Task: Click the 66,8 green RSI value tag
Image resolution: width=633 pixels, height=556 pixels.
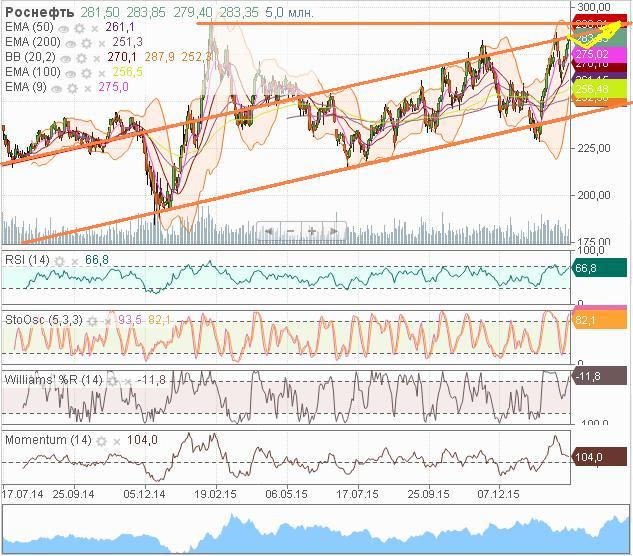Action: pyautogui.click(x=599, y=268)
